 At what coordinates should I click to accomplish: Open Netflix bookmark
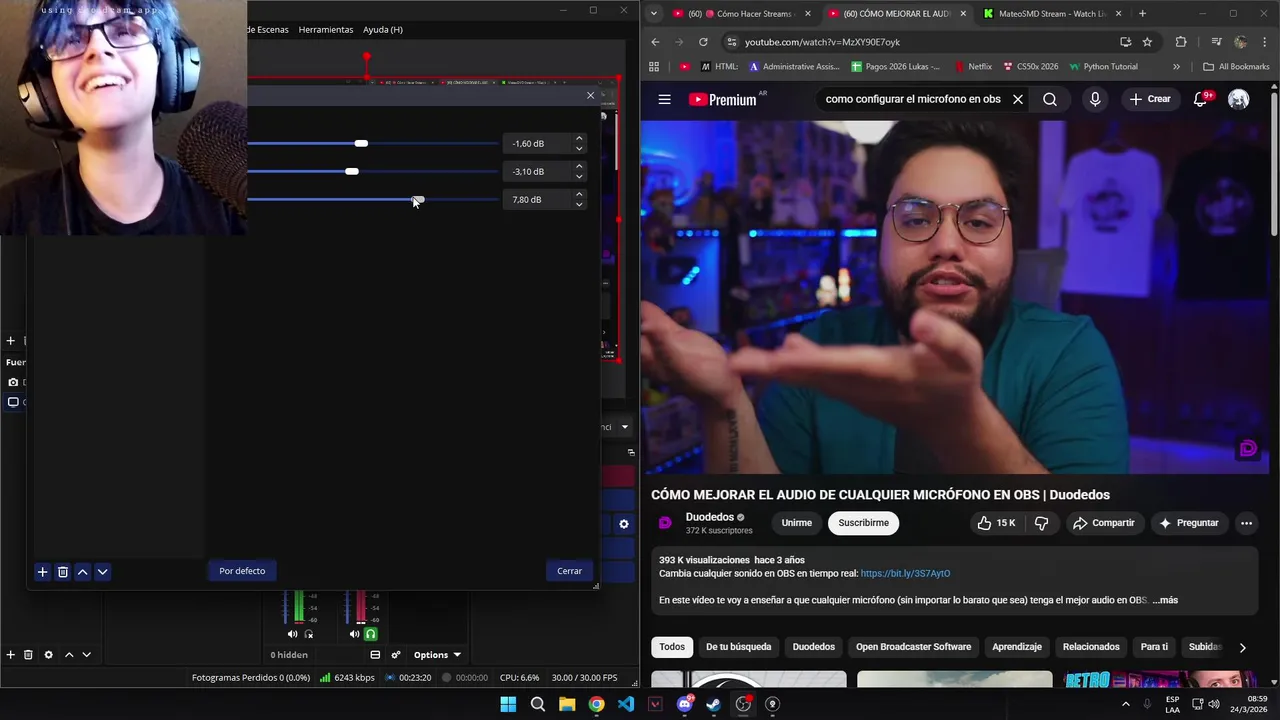972,67
